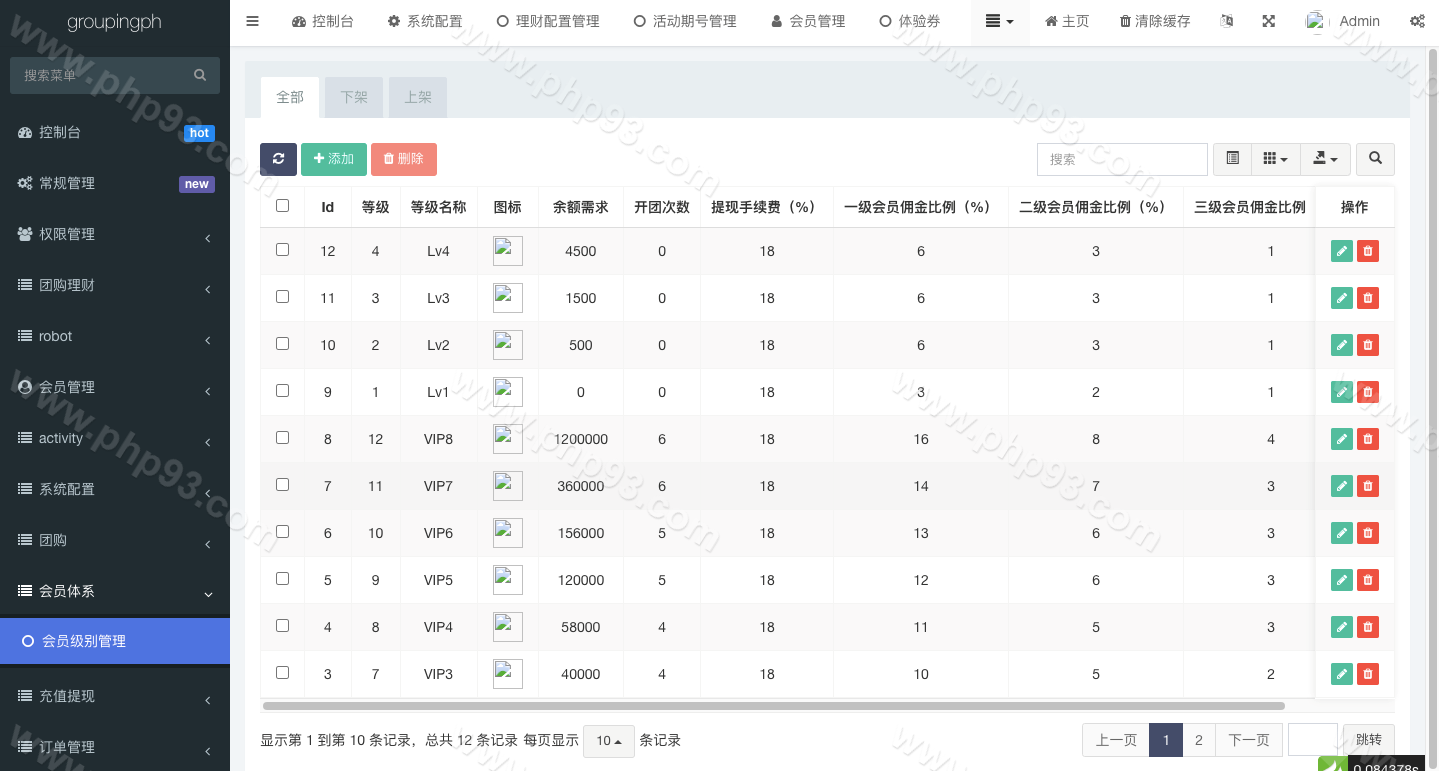Click the edit pencil icon for Lv4 row
This screenshot has height=771, width=1439.
(x=1341, y=251)
